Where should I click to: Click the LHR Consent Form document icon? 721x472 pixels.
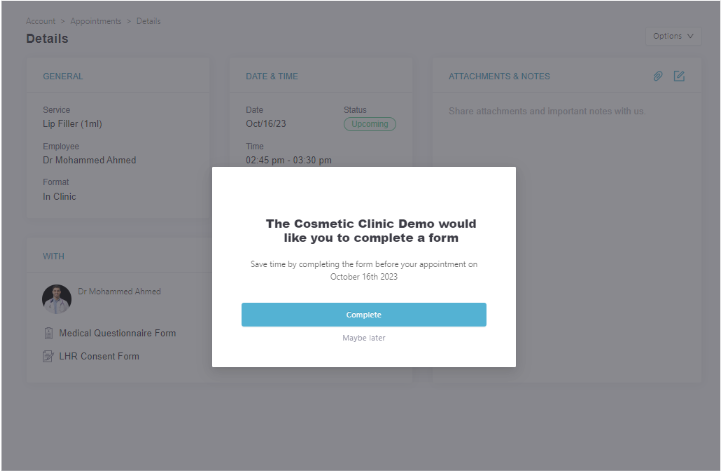point(48,356)
